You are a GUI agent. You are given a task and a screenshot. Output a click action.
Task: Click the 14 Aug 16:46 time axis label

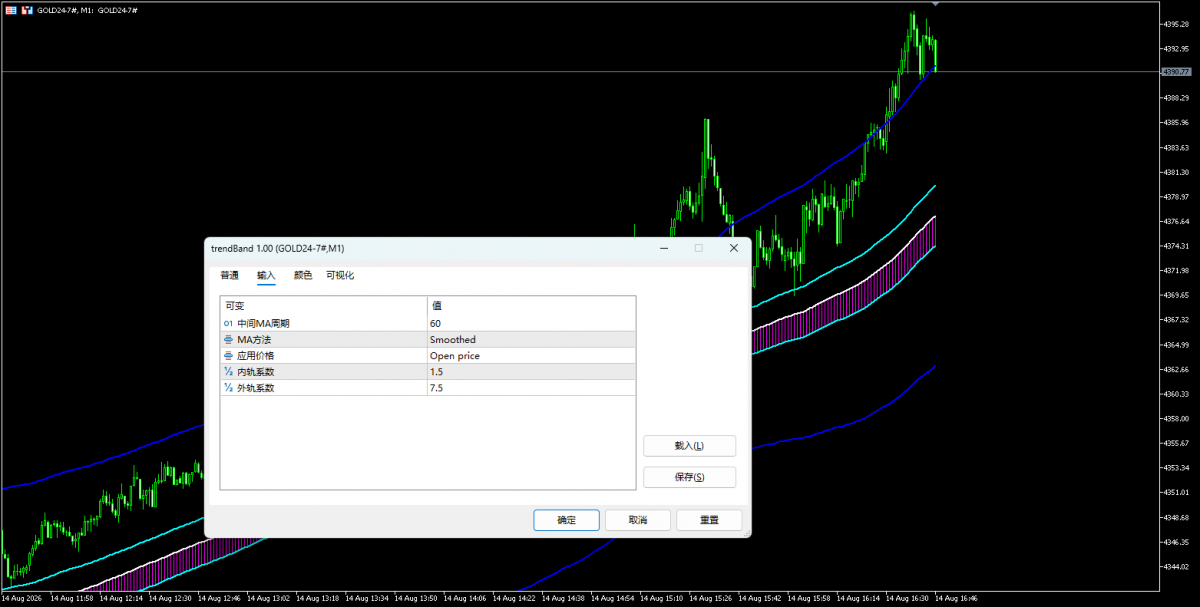pyautogui.click(x=956, y=599)
